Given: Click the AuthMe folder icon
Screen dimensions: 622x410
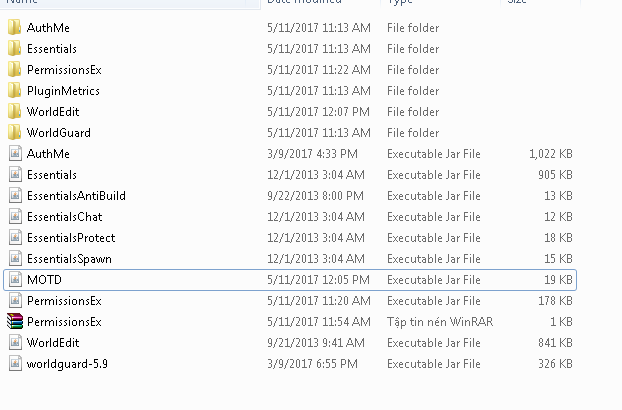Looking at the screenshot, I should 14,28.
